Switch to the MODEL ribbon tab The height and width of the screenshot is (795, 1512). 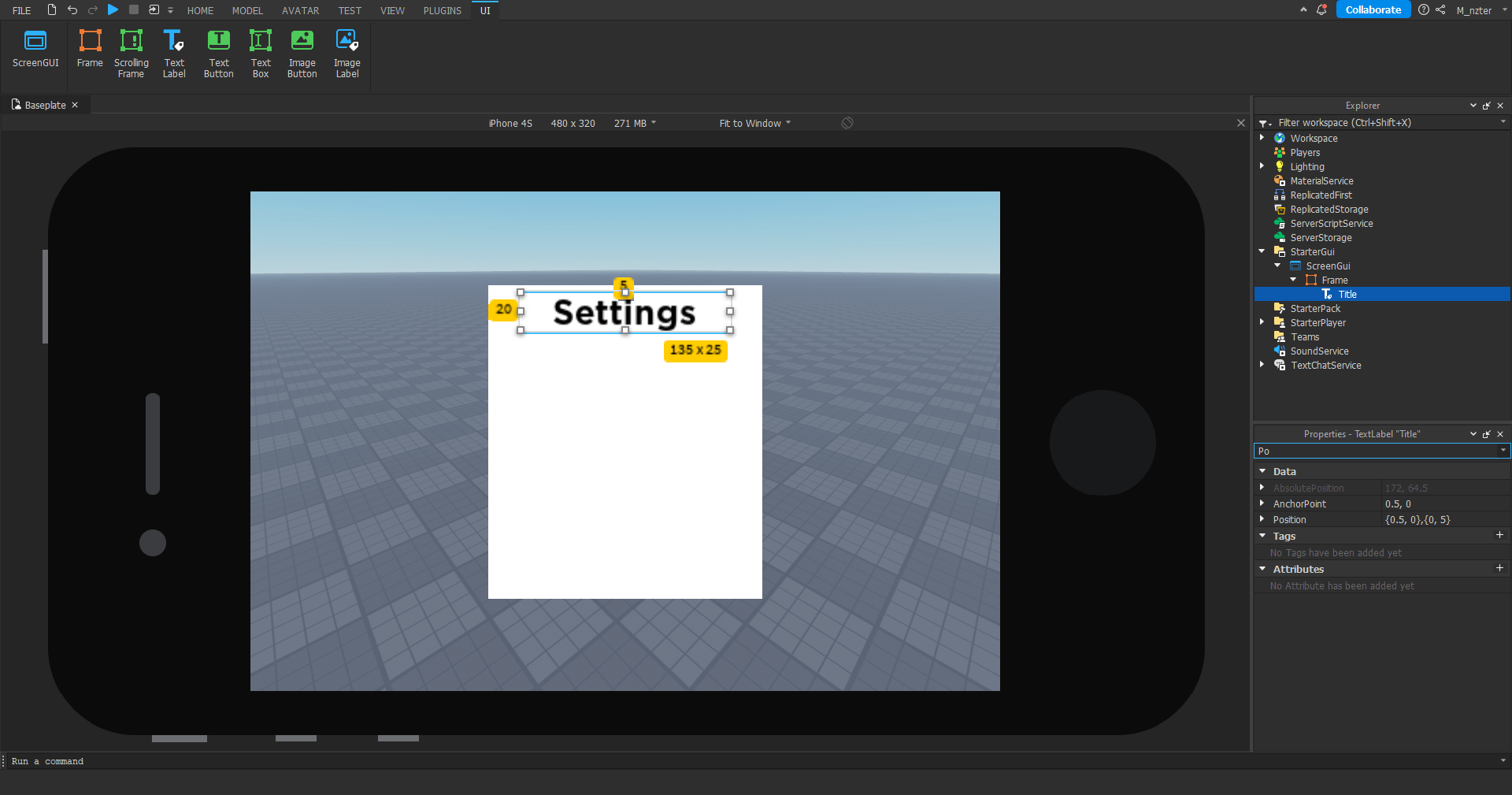(247, 10)
